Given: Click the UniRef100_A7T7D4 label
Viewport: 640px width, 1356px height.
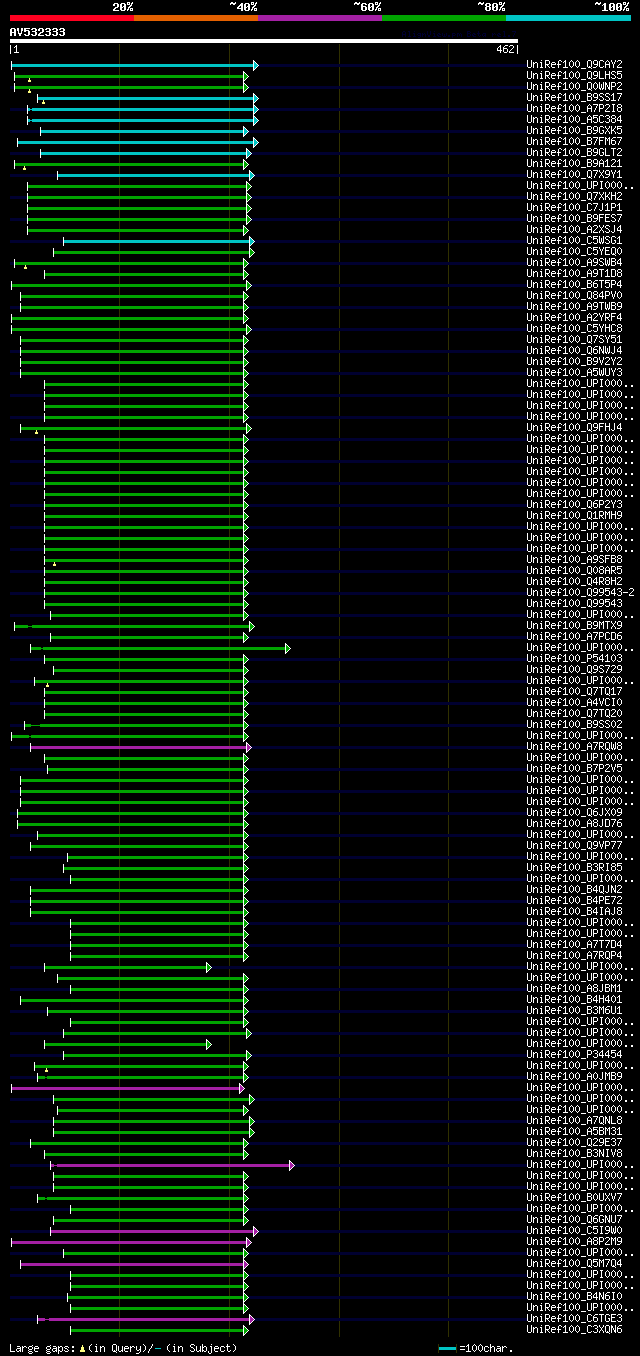Looking at the screenshot, I should [x=574, y=945].
